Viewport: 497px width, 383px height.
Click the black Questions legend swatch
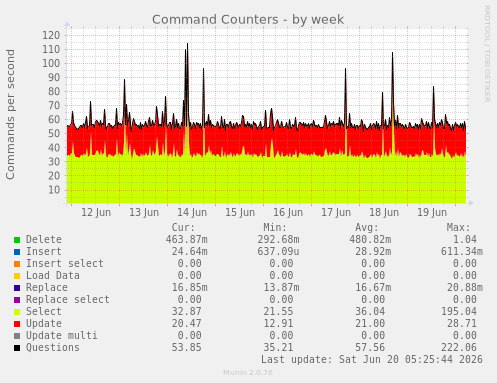coord(17,348)
